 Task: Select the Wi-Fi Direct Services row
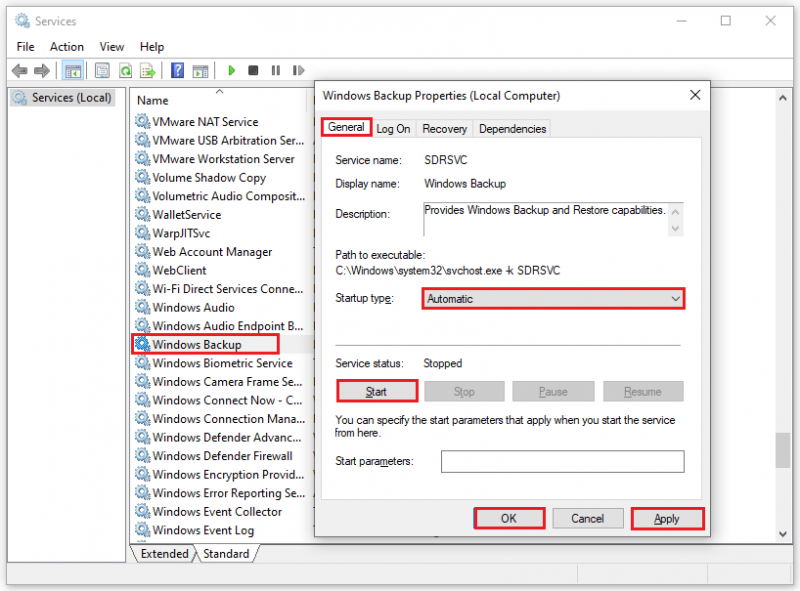click(x=220, y=289)
